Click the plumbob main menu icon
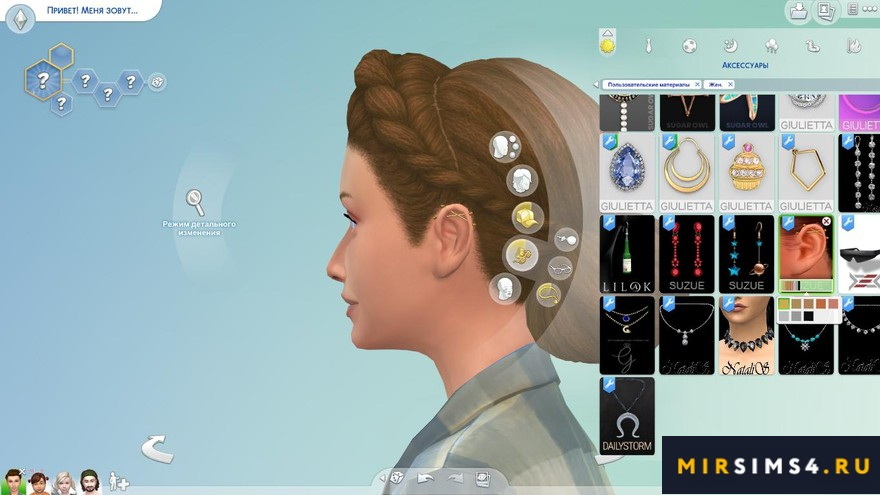Image resolution: width=880 pixels, height=495 pixels. click(x=21, y=19)
